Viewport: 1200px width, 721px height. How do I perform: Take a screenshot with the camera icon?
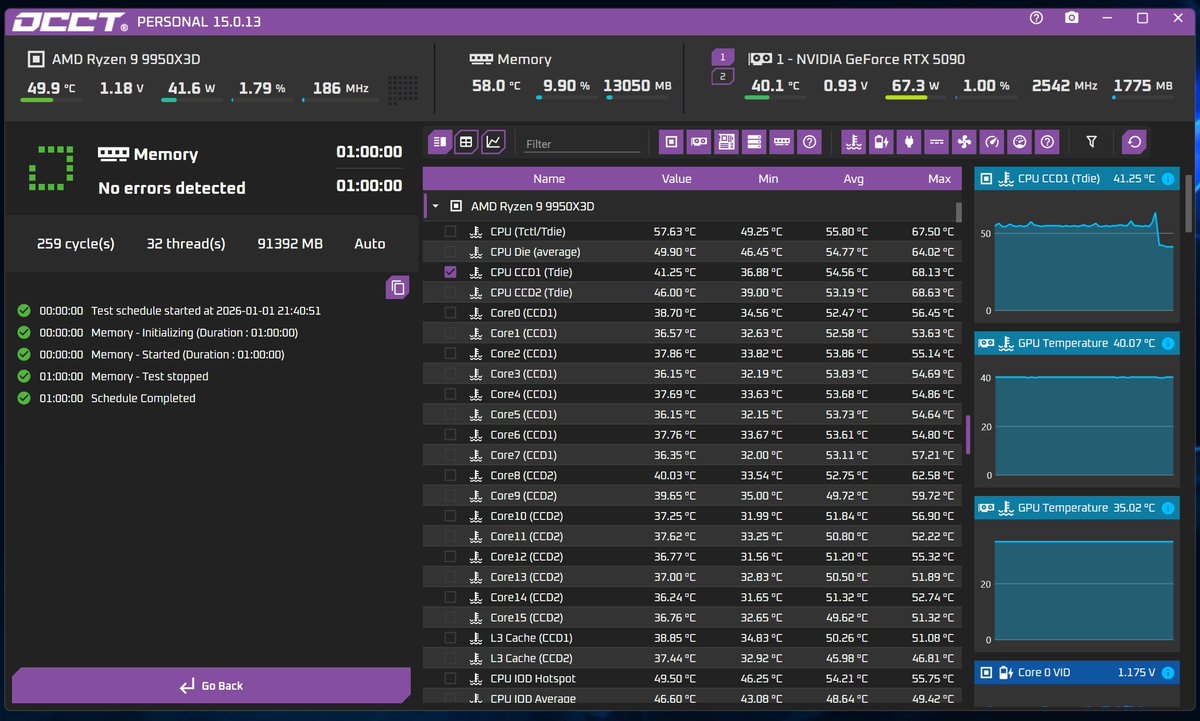point(1072,18)
